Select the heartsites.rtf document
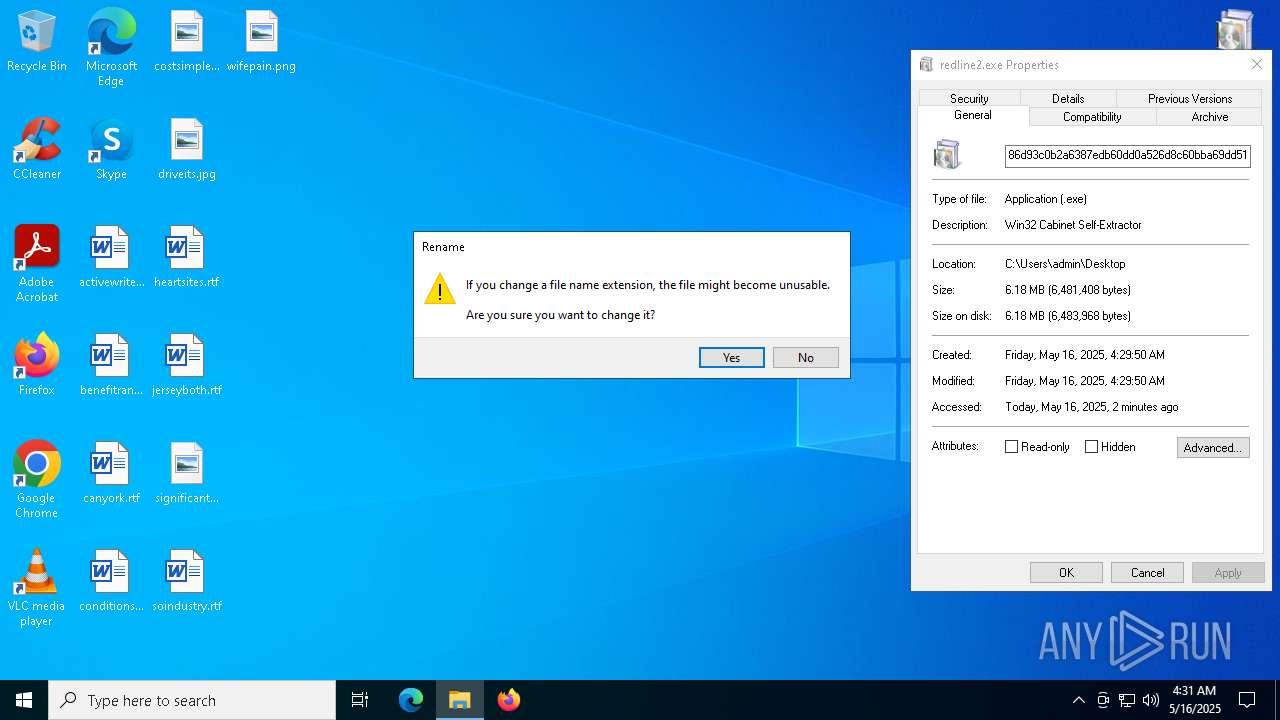The image size is (1280, 720). [187, 257]
